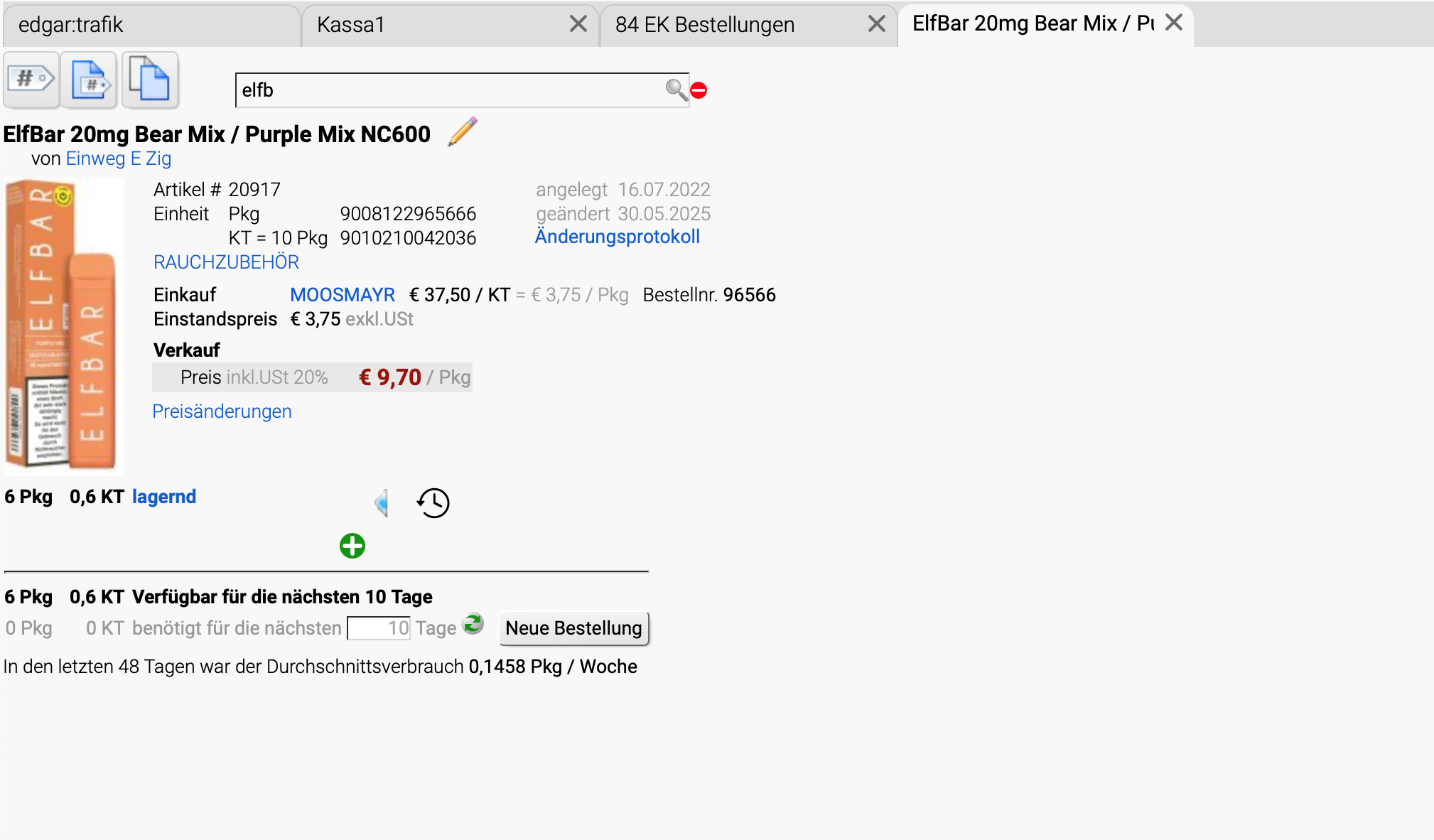Screen dimensions: 1434x840
Task: Open stock history clock icon
Action: click(433, 503)
